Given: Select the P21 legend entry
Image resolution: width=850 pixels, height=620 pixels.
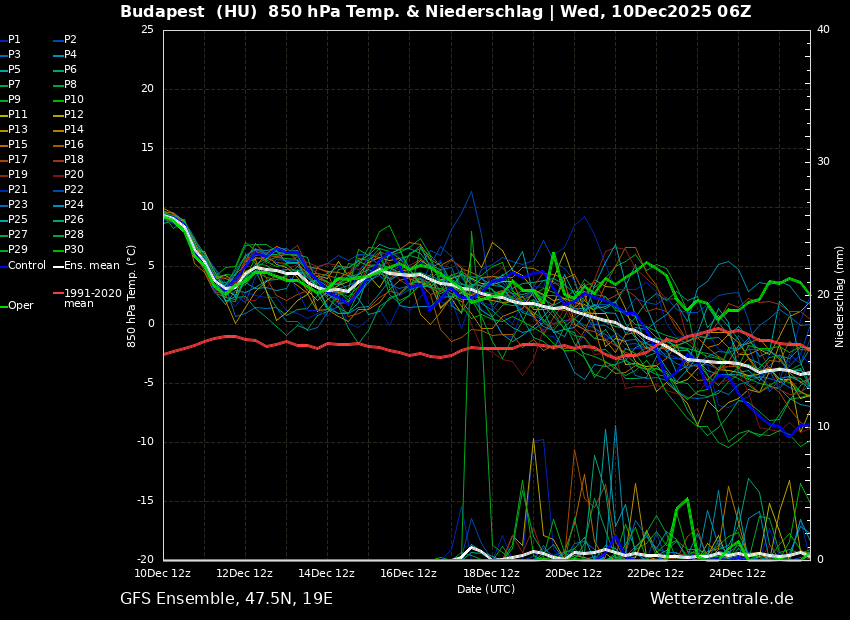Looking at the screenshot, I should pyautogui.click(x=17, y=190).
